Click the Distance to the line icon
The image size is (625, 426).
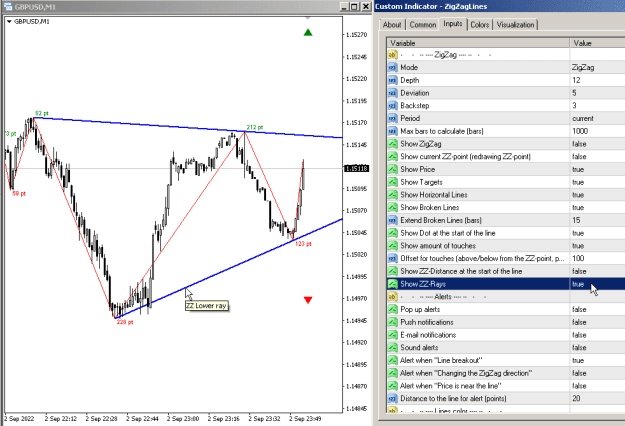[393, 399]
